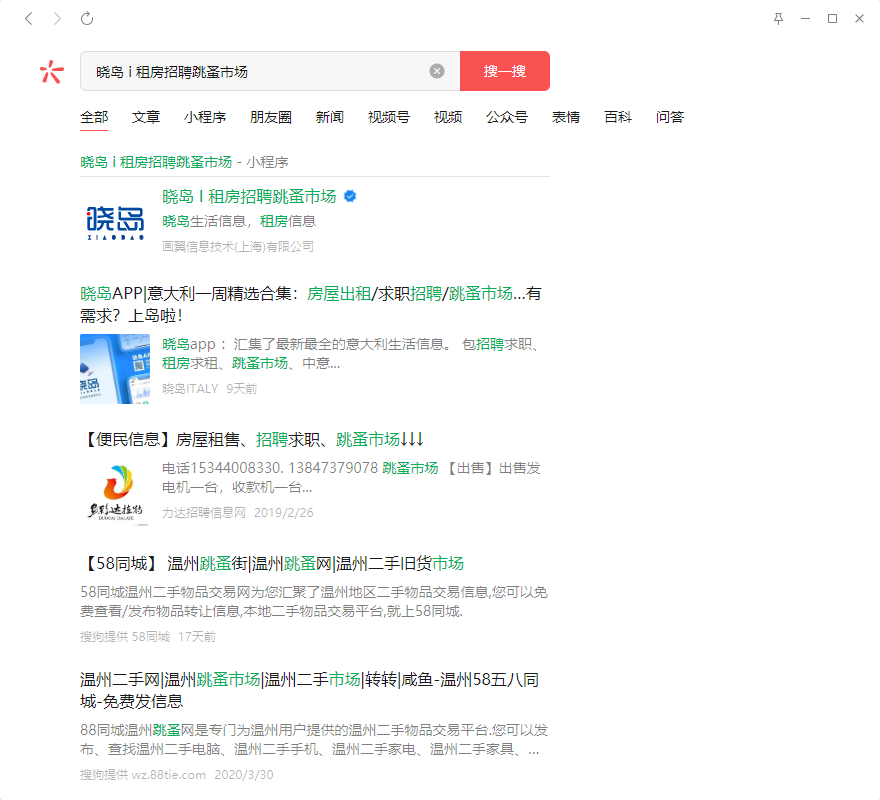Reload the page with refresh icon

pyautogui.click(x=87, y=19)
